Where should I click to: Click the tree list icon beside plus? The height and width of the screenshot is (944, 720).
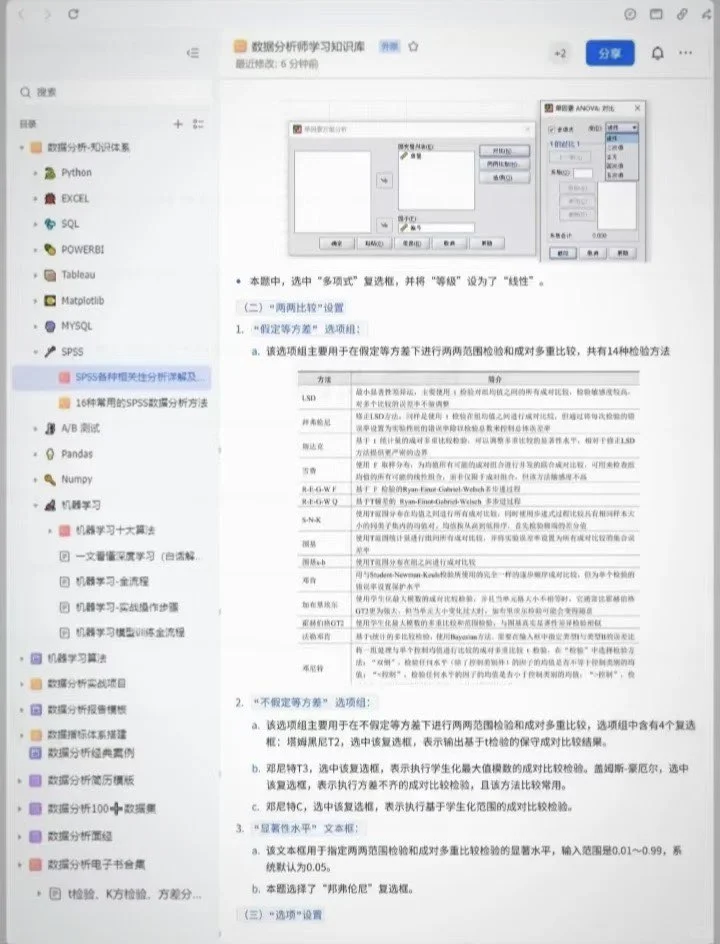point(198,124)
